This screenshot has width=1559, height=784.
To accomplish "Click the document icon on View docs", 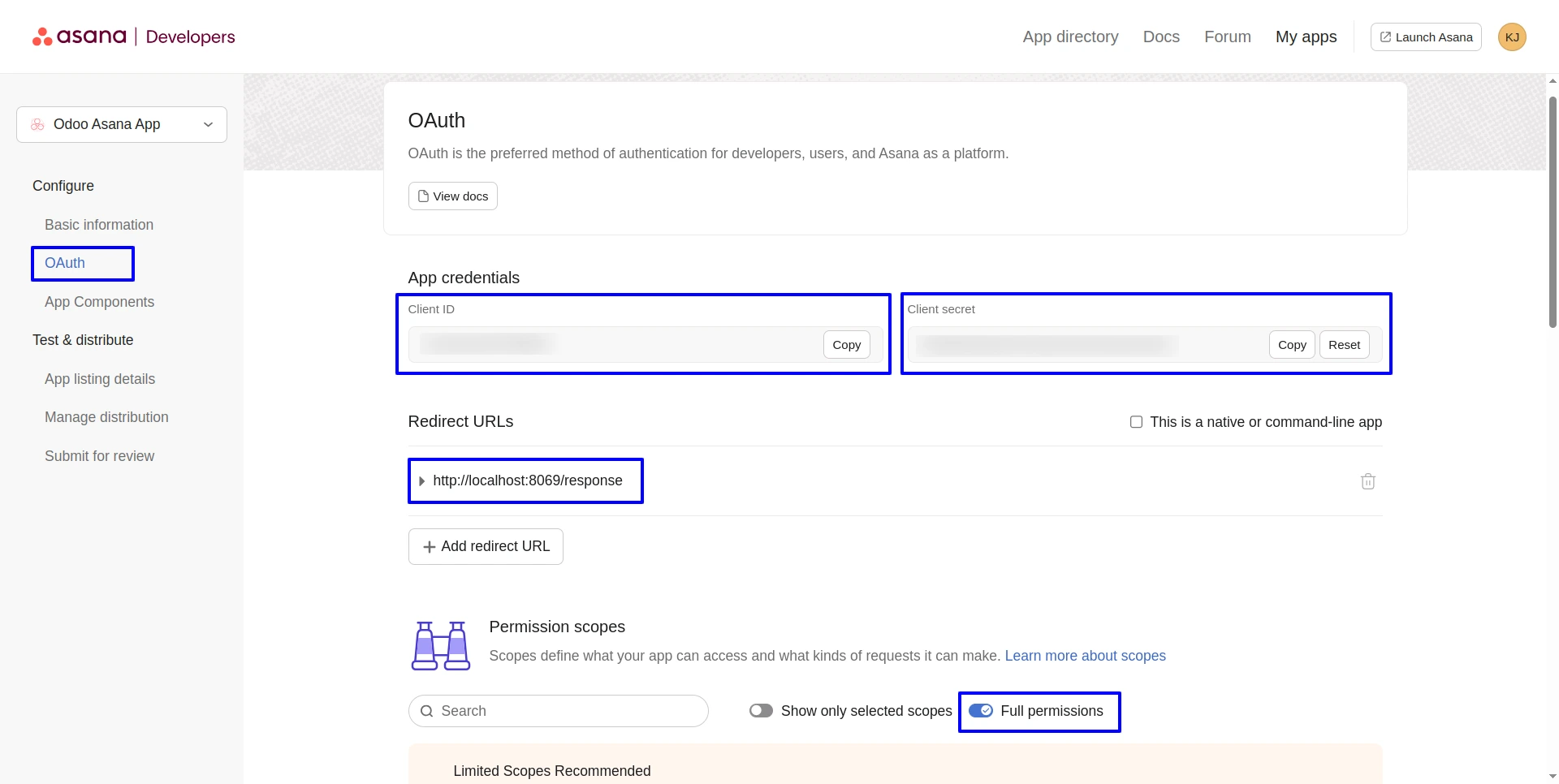I will coord(423,196).
